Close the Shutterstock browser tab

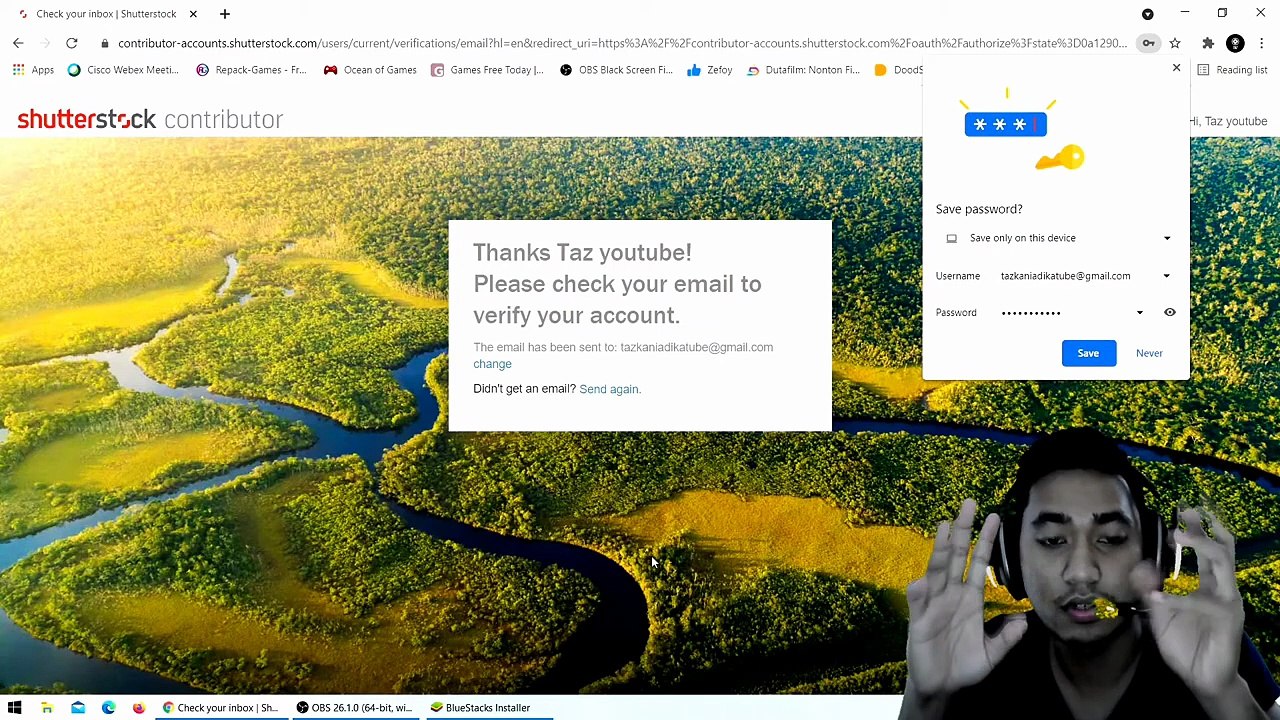tap(193, 14)
